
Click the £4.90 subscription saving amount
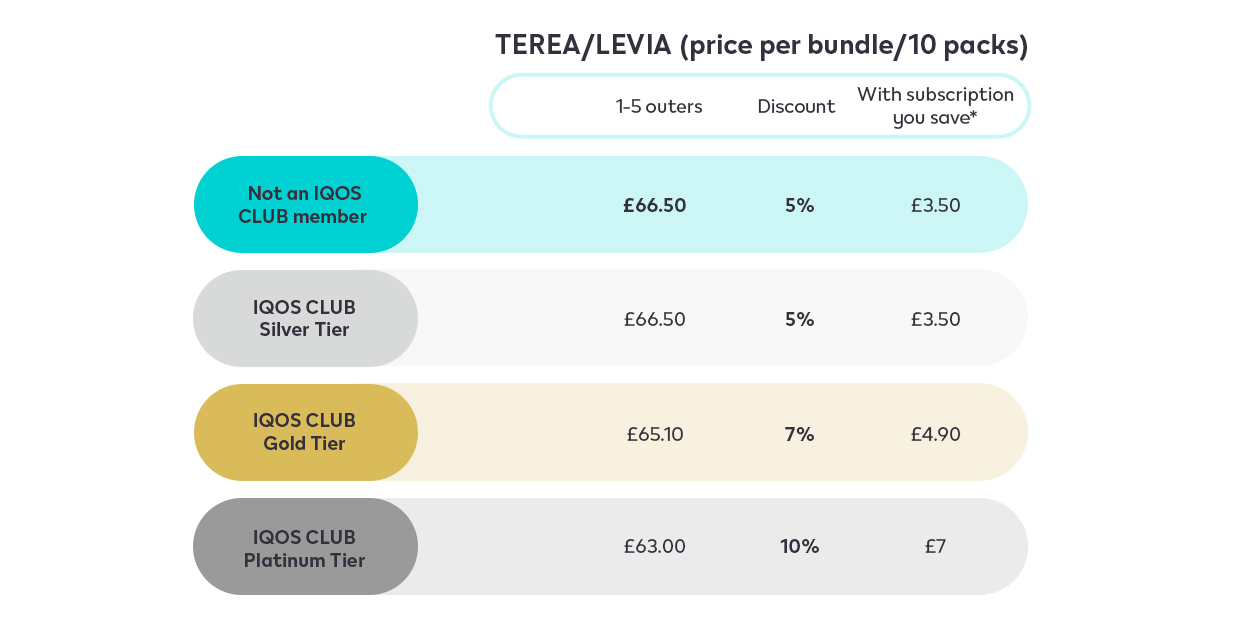point(935,435)
